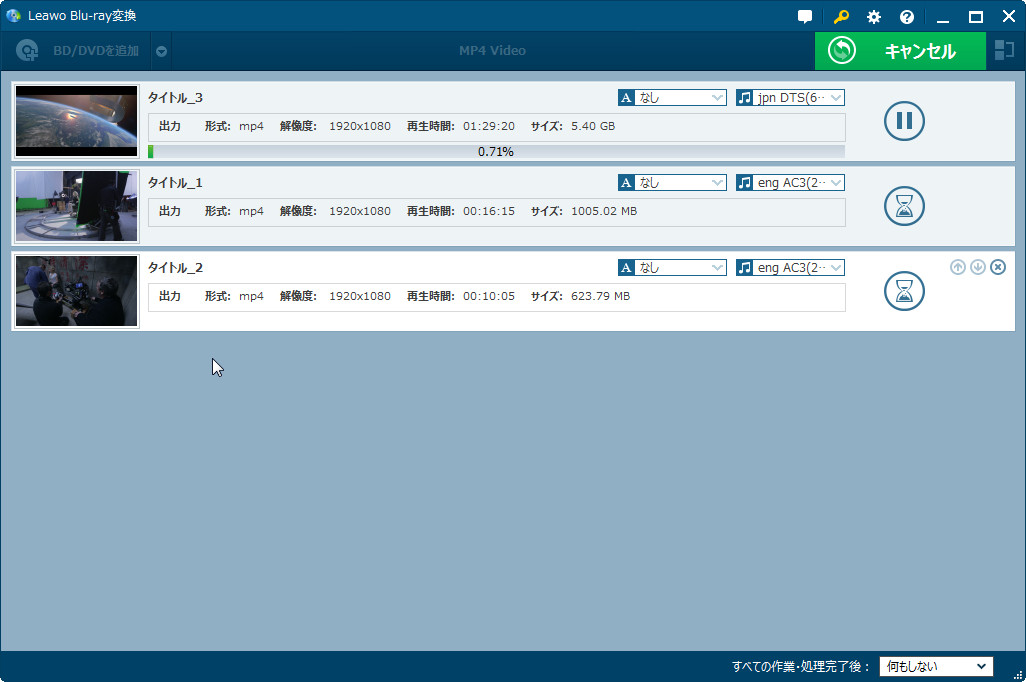The width and height of the screenshot is (1026, 682).
Task: Remove タイトル_2 with the circled X icon
Action: (998, 266)
